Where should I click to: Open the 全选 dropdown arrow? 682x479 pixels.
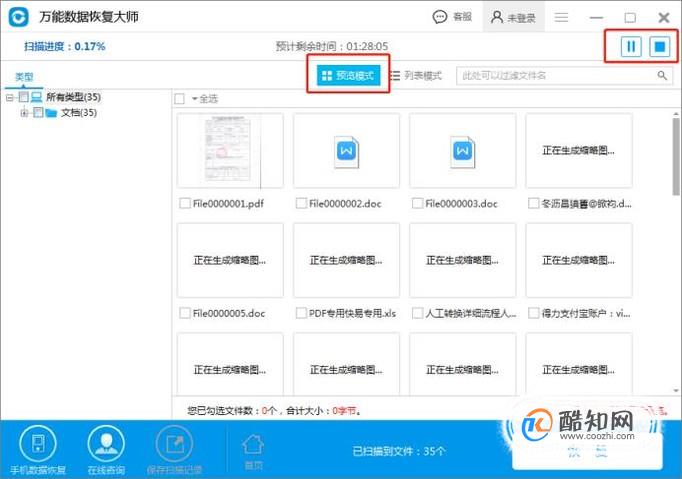coord(194,99)
